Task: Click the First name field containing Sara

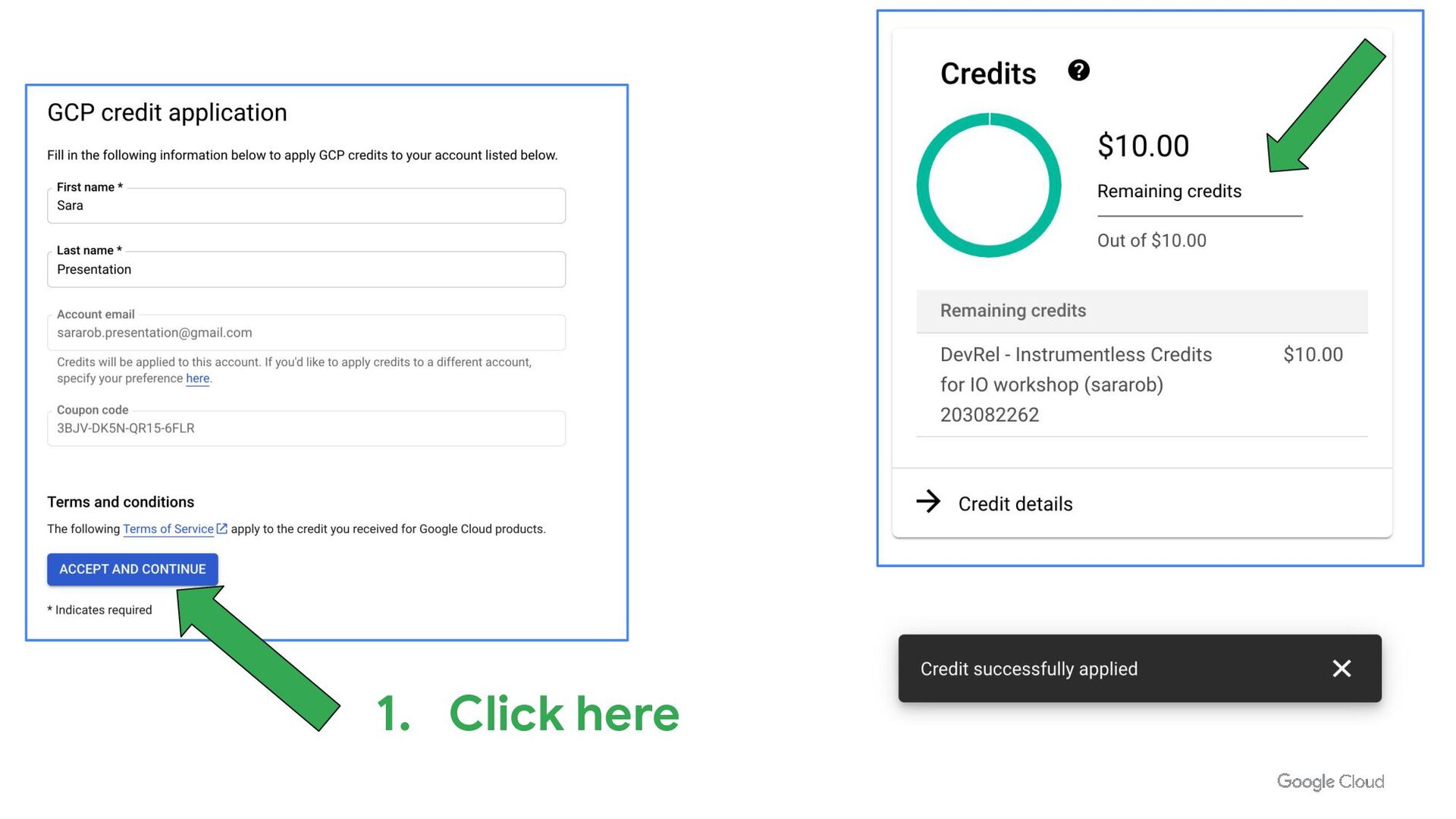Action: [x=306, y=206]
